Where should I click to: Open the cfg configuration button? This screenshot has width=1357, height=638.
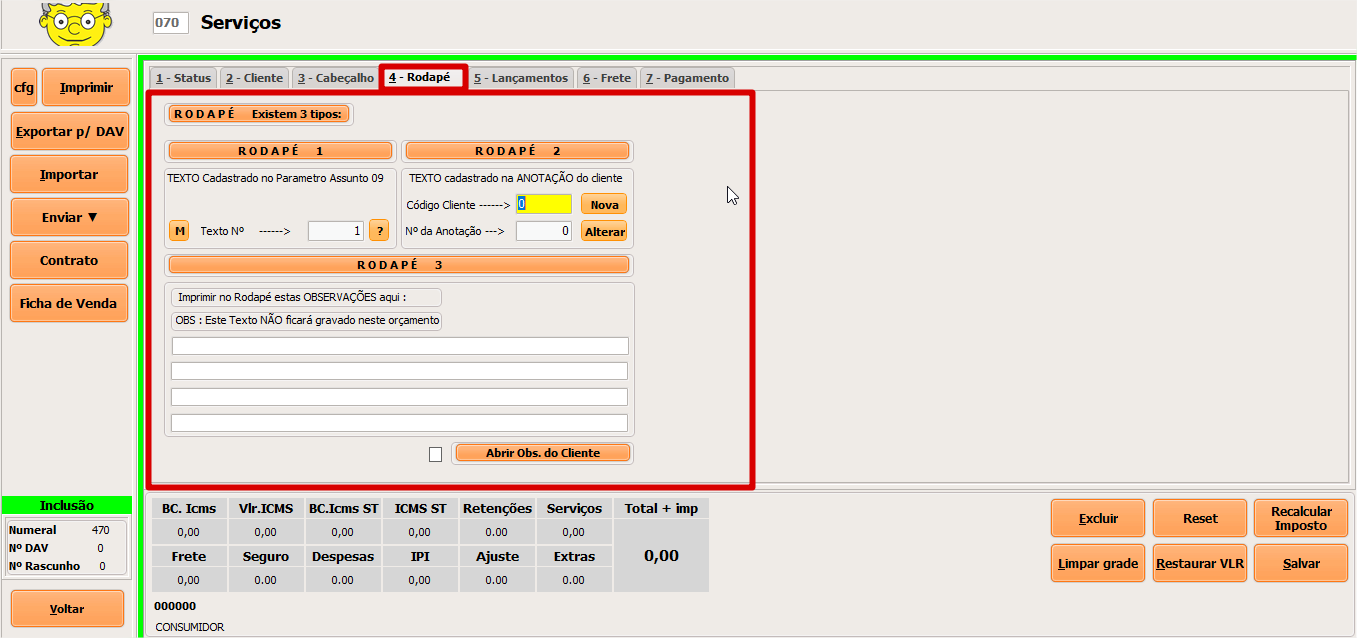(x=24, y=88)
